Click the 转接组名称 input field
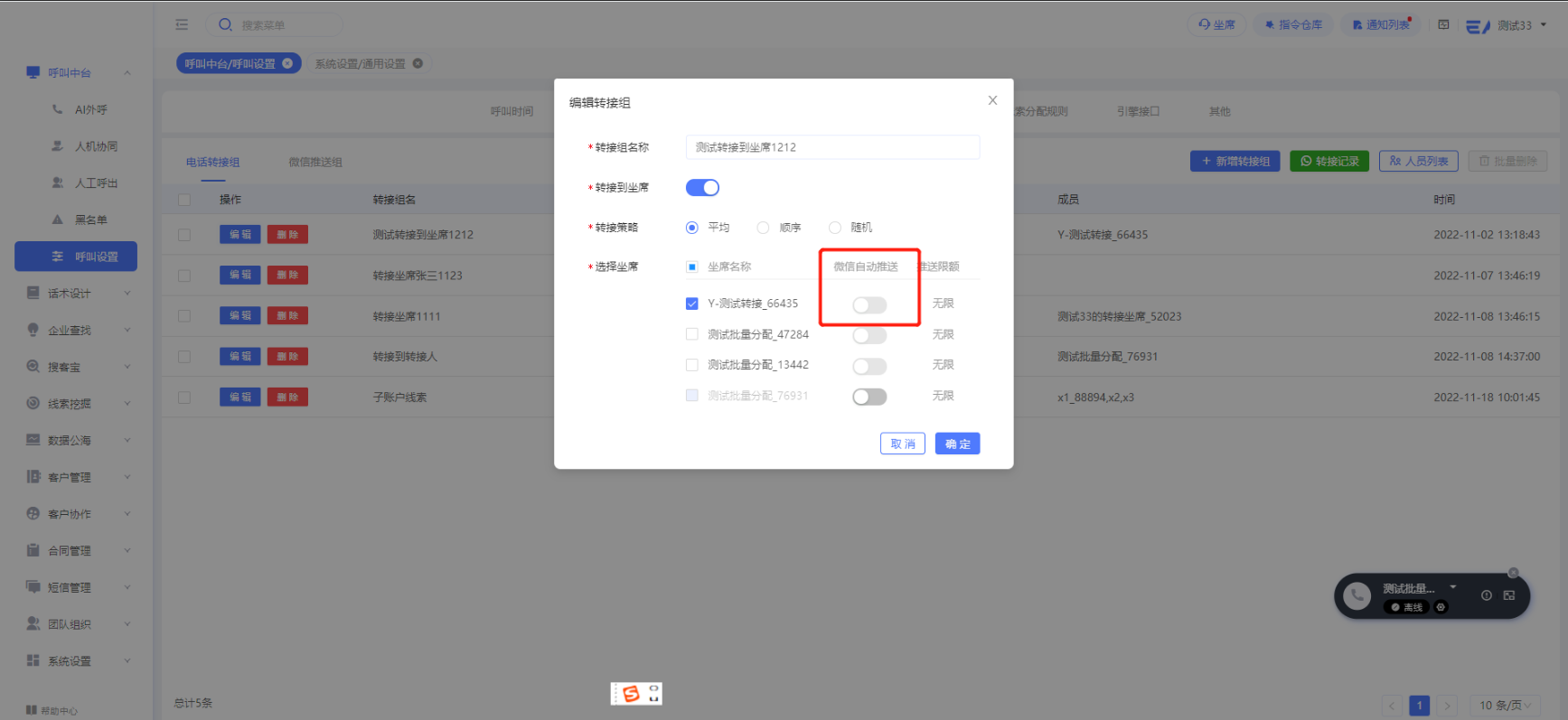Screen dimensions: 1568x720 [x=832, y=147]
